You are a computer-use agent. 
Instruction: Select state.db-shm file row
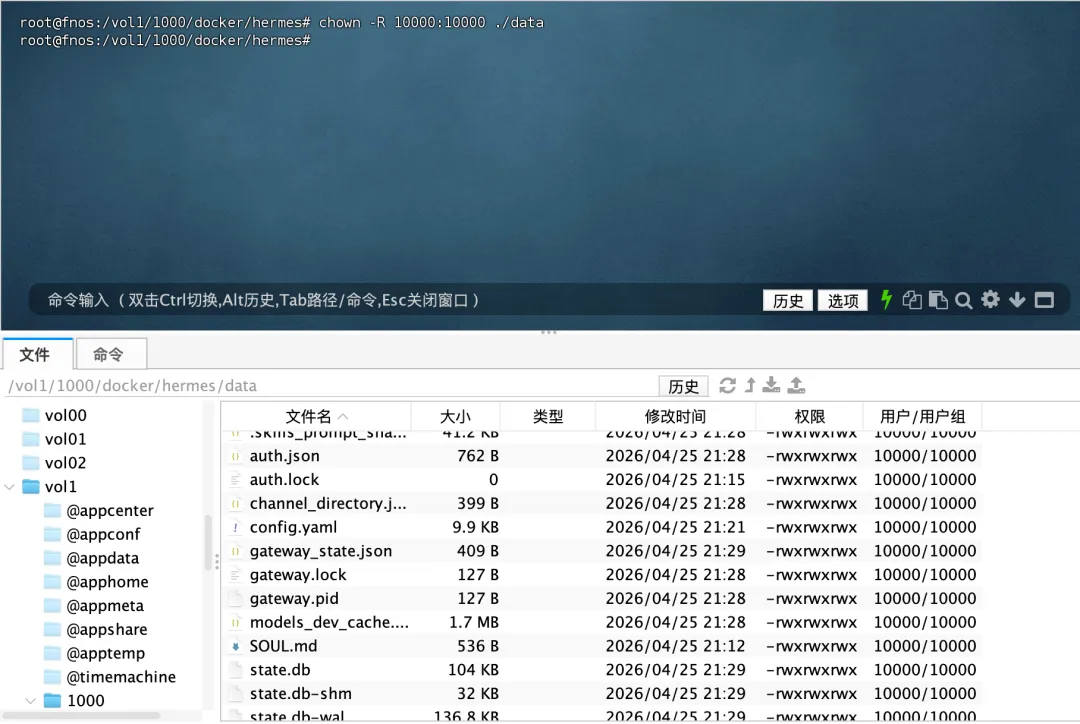(603, 694)
